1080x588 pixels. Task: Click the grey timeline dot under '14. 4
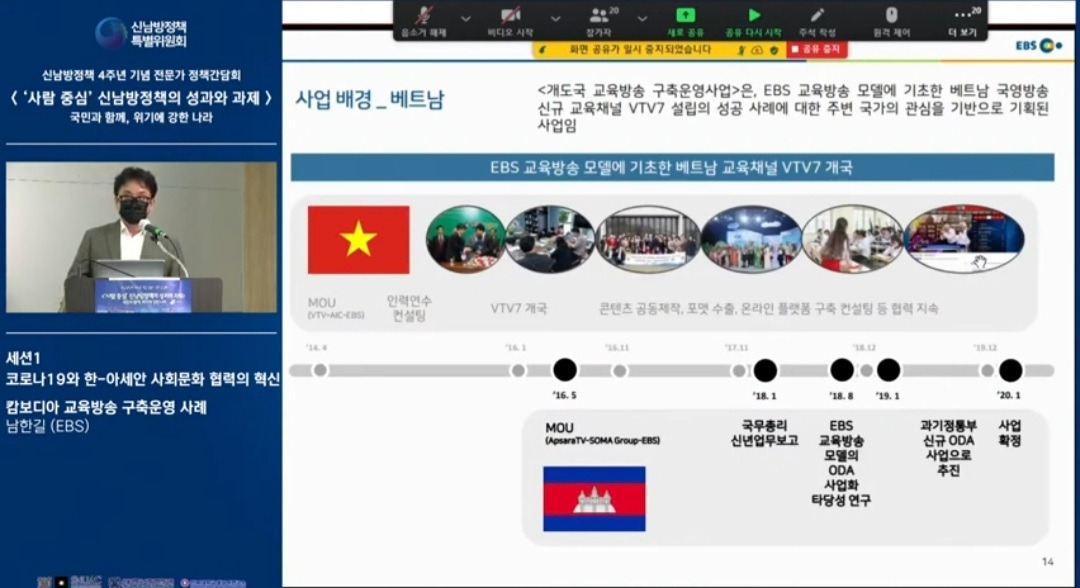[320, 370]
